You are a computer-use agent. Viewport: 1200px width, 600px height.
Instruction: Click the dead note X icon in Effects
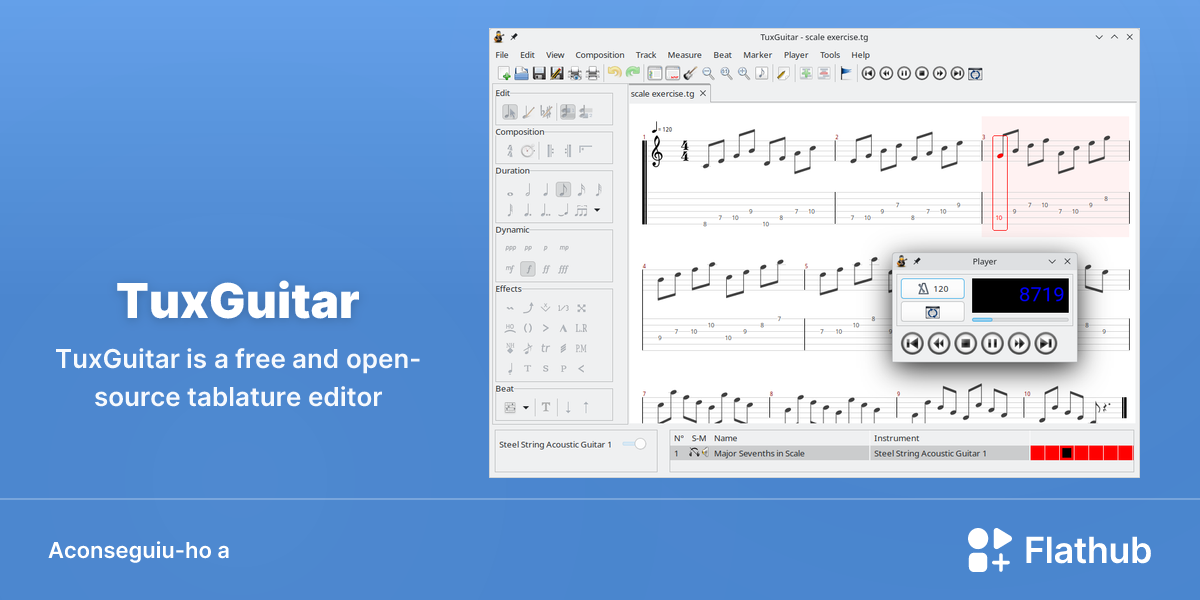coord(581,308)
